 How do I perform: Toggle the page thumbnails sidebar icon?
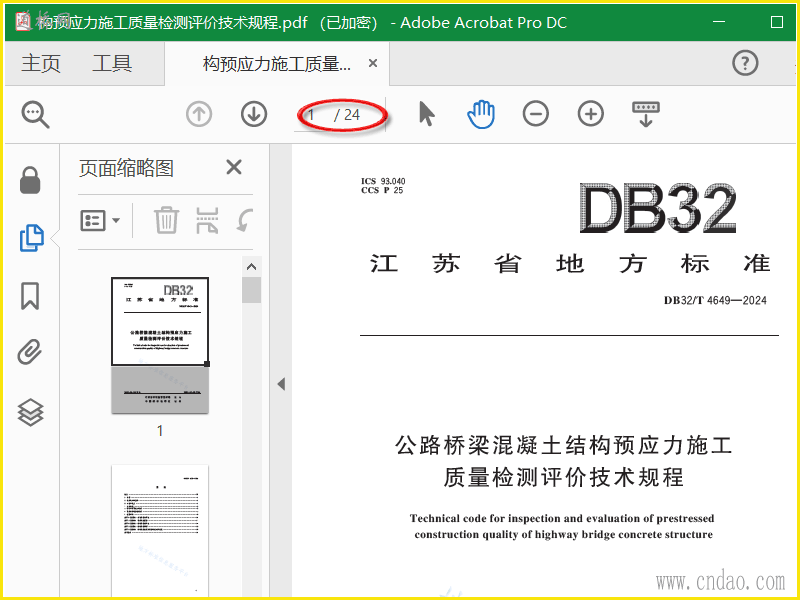[x=32, y=238]
